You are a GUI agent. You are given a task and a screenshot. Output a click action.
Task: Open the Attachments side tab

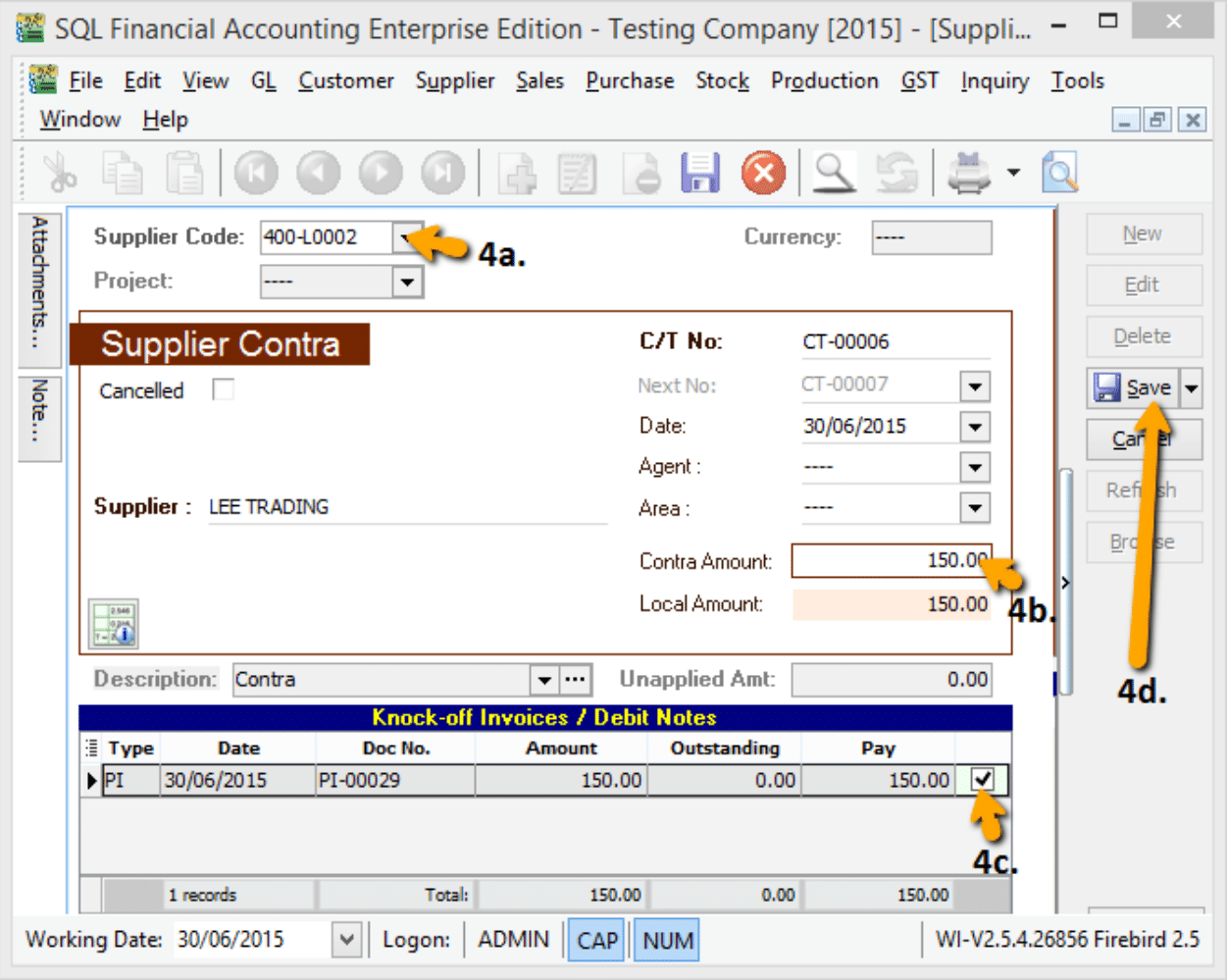tap(39, 281)
